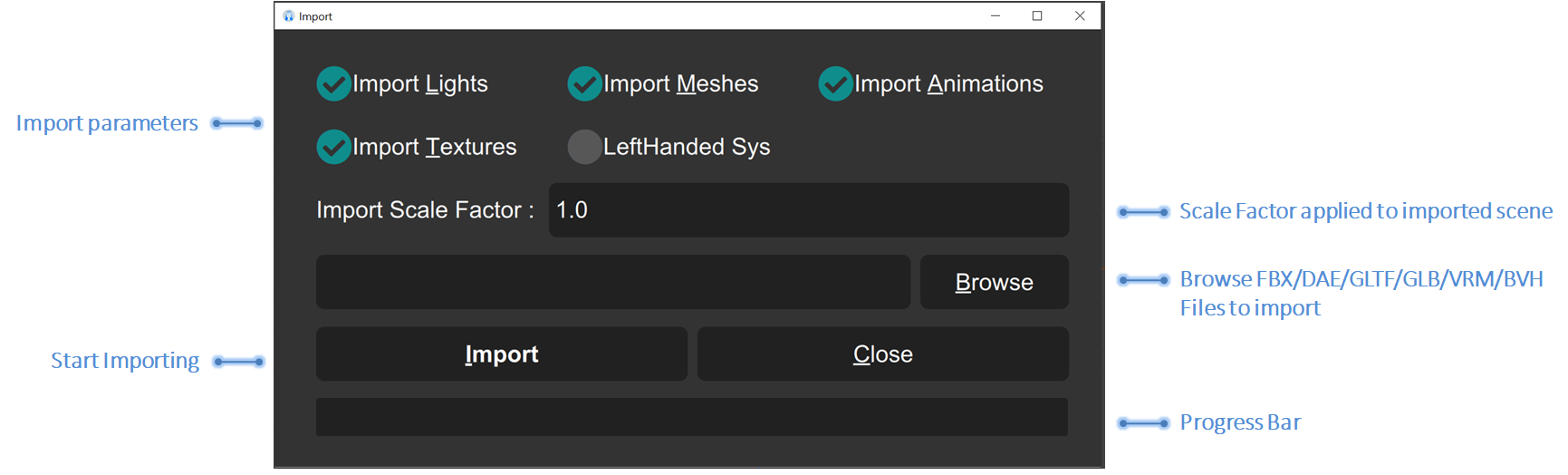Click the Close button in the dialog
1568x475 pixels.
click(x=883, y=354)
